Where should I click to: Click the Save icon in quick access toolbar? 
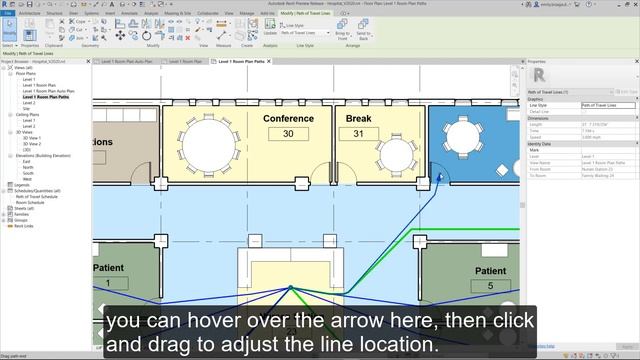[29, 4]
